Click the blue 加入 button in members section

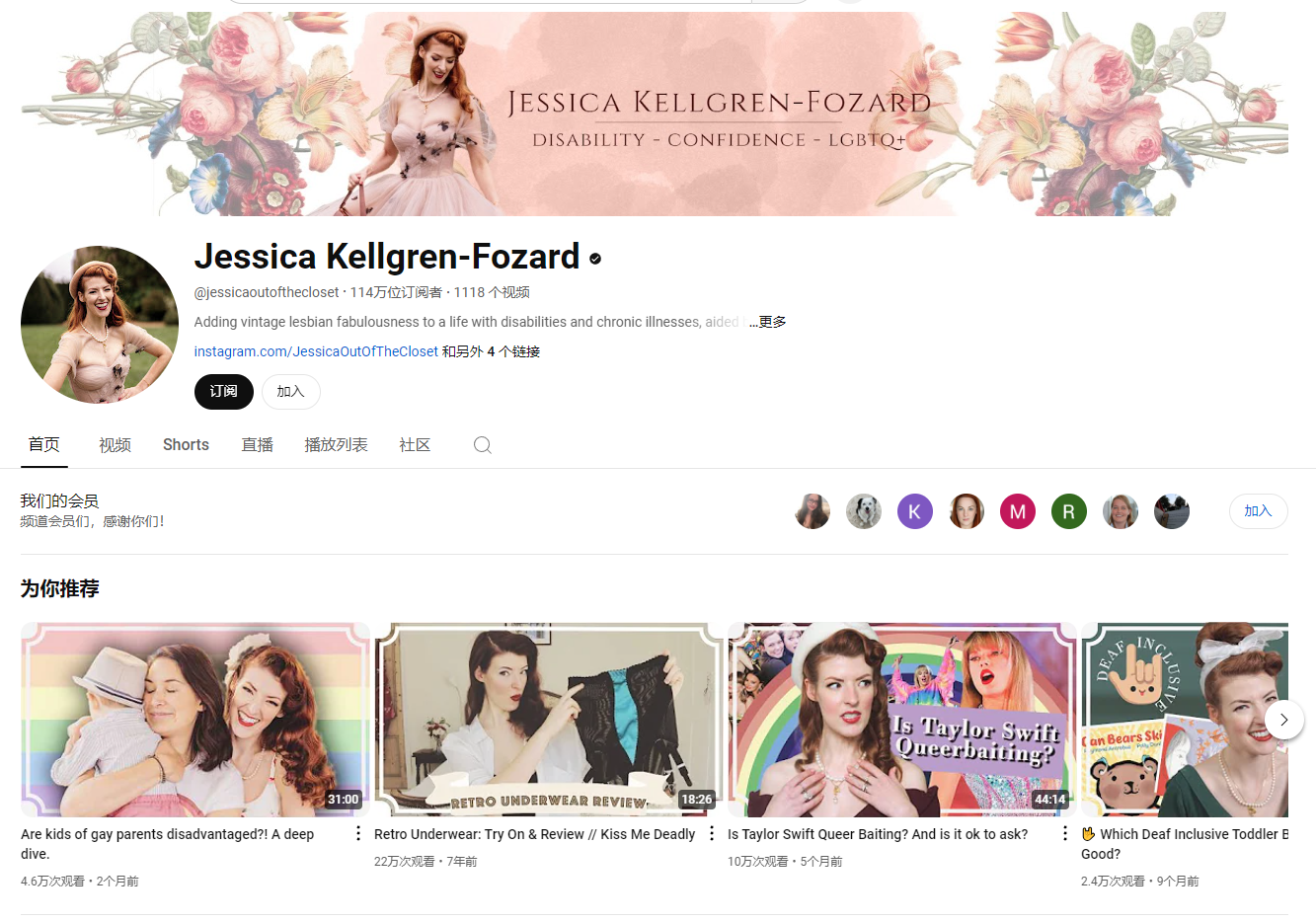pyautogui.click(x=1259, y=511)
